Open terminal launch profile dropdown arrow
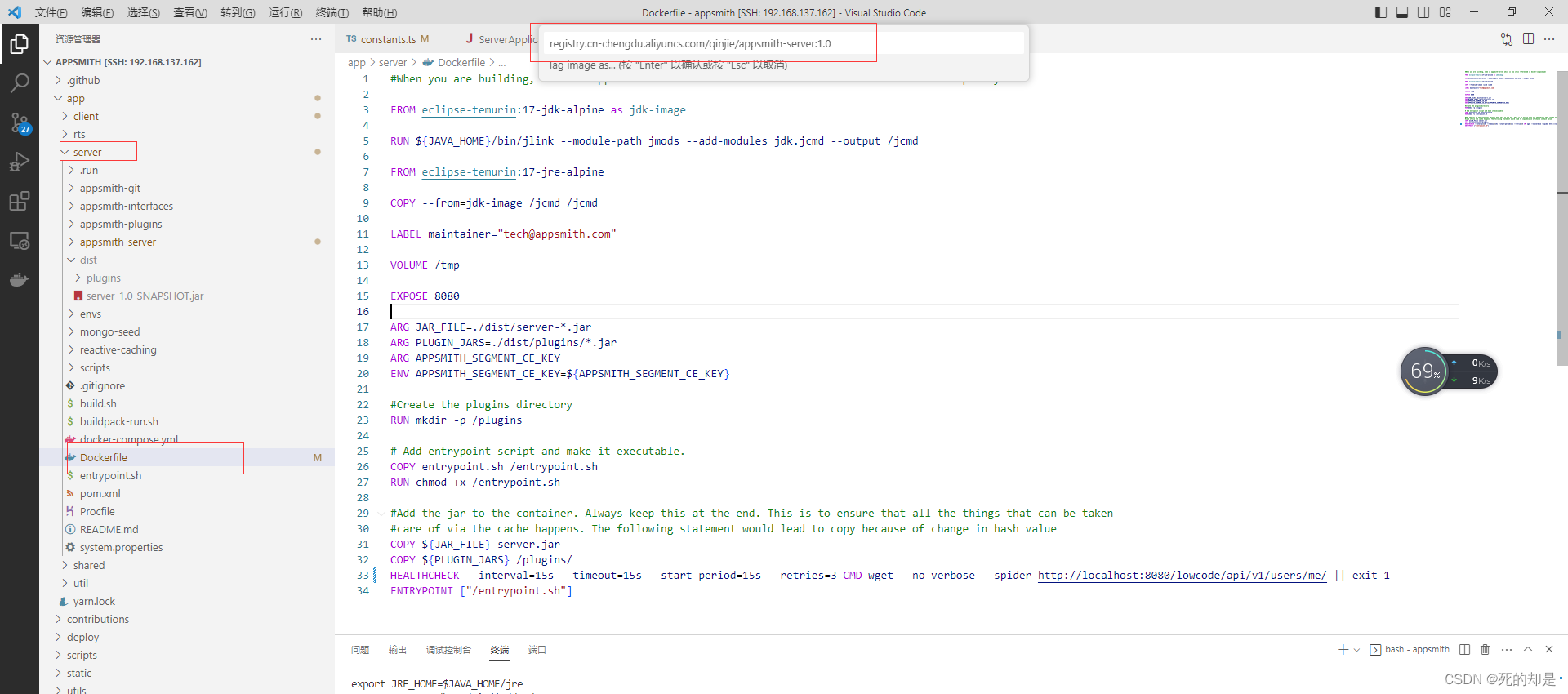This screenshot has height=694, width=1568. (x=1356, y=650)
